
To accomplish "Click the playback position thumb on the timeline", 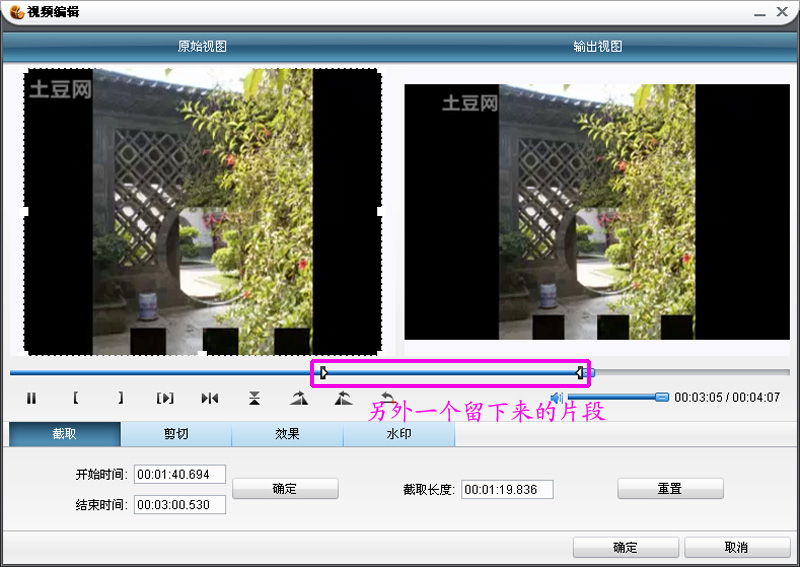I will (589, 373).
